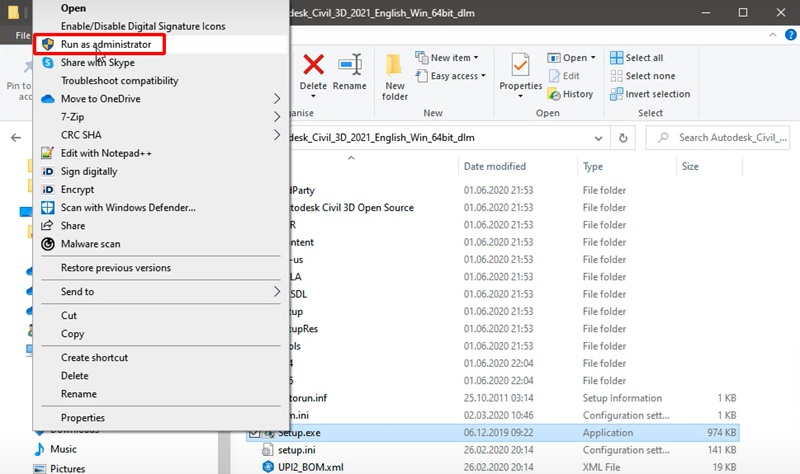Open the Easy access dropdown
The width and height of the screenshot is (800, 474).
pyautogui.click(x=451, y=76)
